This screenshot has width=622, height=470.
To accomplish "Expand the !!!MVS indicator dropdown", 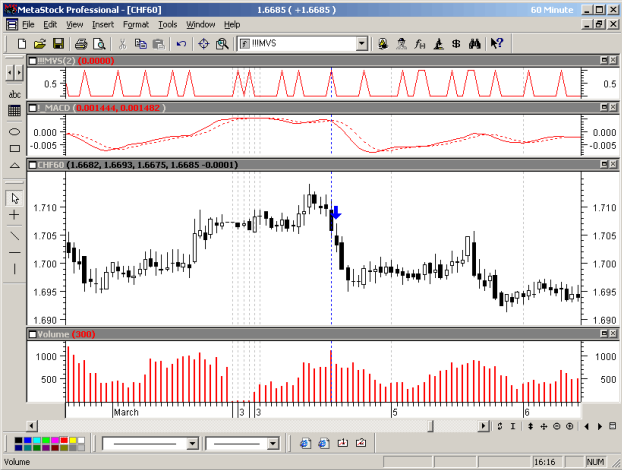I will (x=362, y=44).
